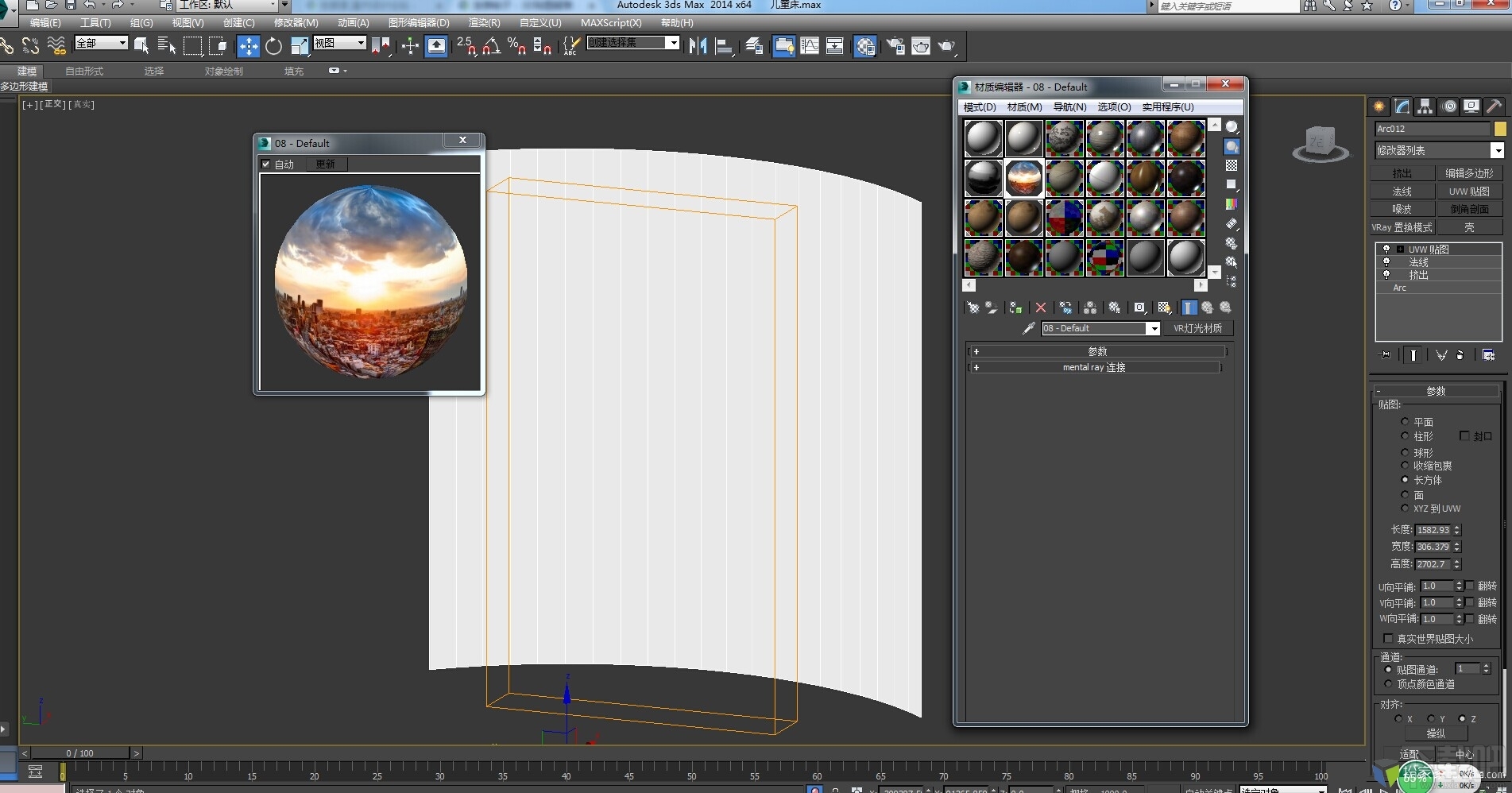Click the red X reset material icon
The image size is (1512, 793).
click(1040, 308)
